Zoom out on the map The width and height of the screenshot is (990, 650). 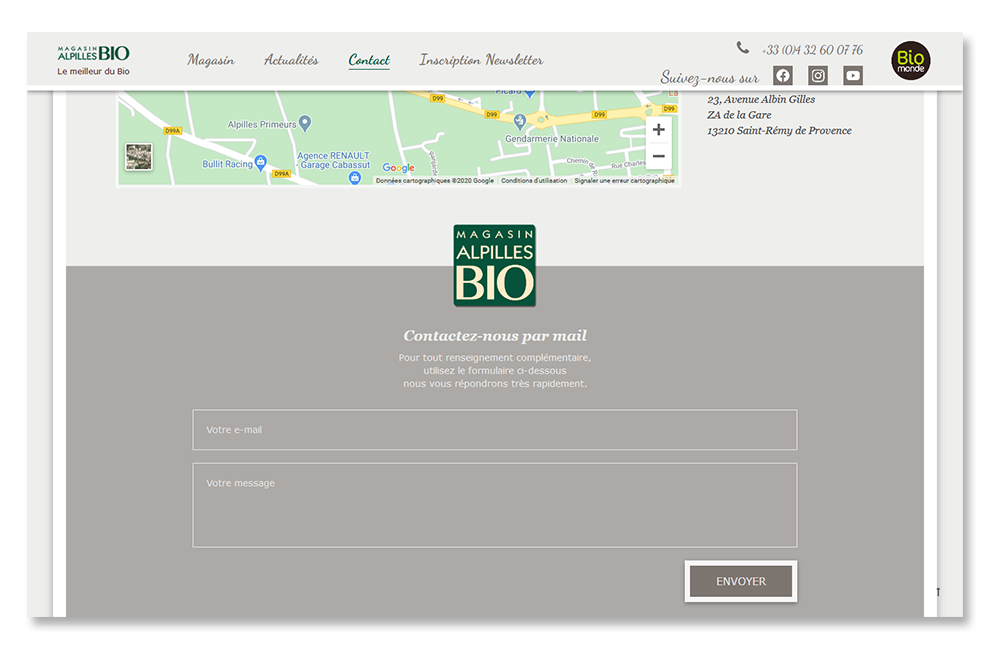[x=658, y=157]
